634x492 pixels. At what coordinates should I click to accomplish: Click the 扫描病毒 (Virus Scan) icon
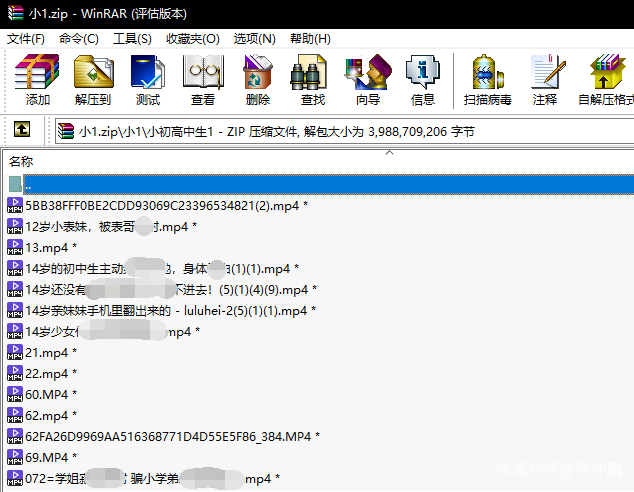[x=488, y=80]
